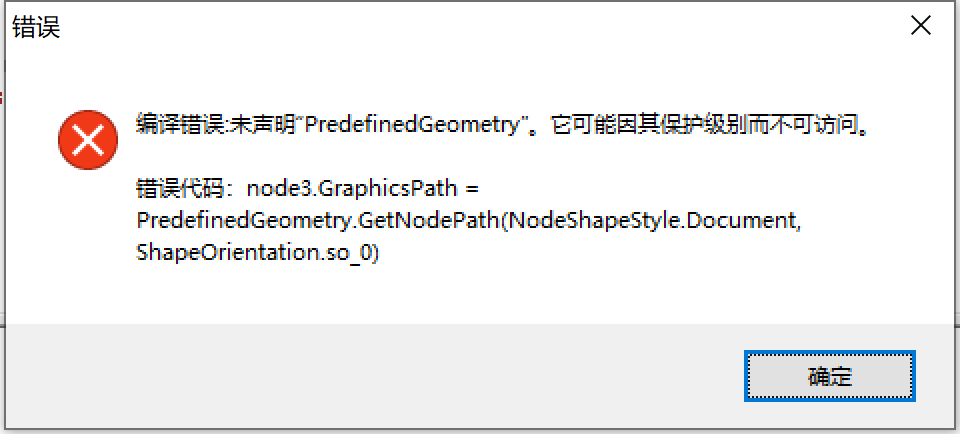Click the 确定 button to dismiss error
This screenshot has width=960, height=434.
pos(830,376)
